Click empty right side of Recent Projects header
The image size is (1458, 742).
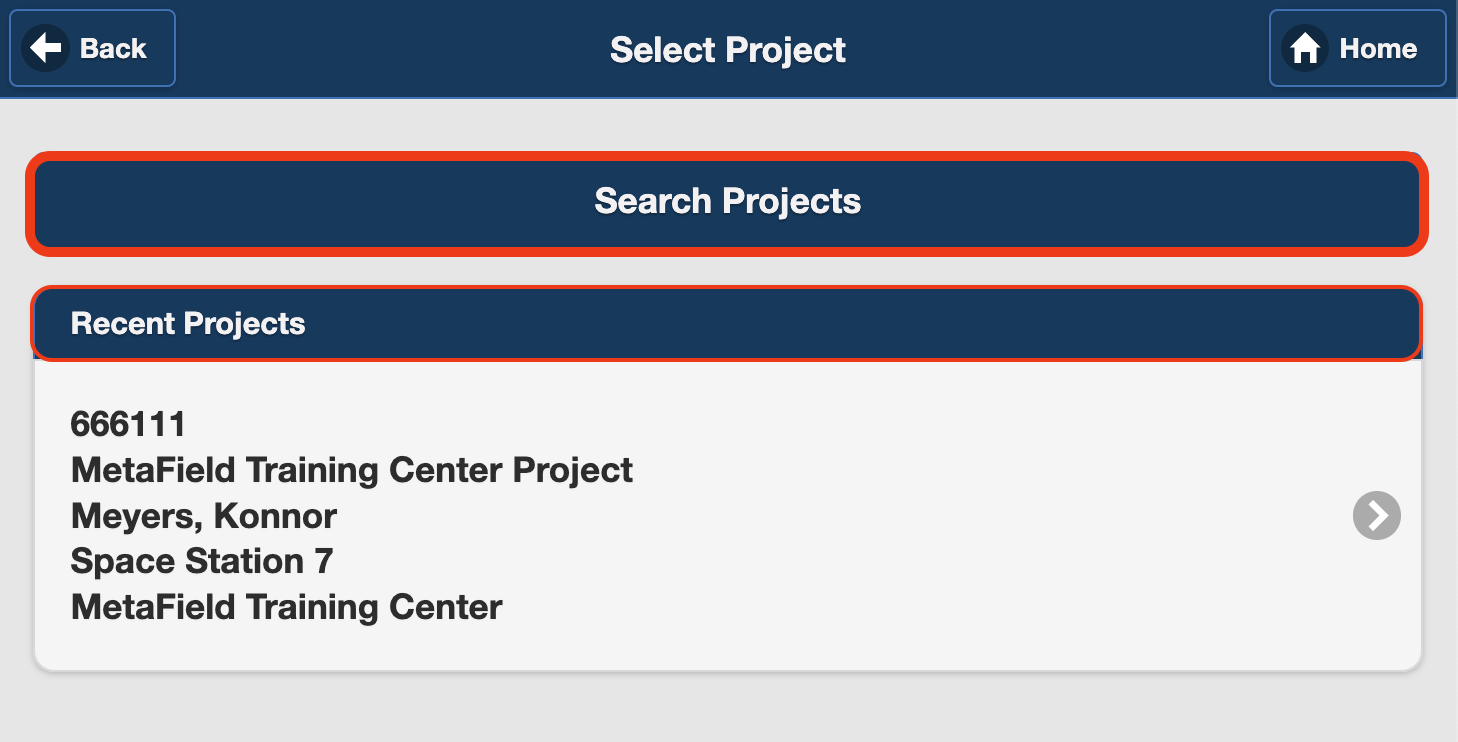[1000, 324]
